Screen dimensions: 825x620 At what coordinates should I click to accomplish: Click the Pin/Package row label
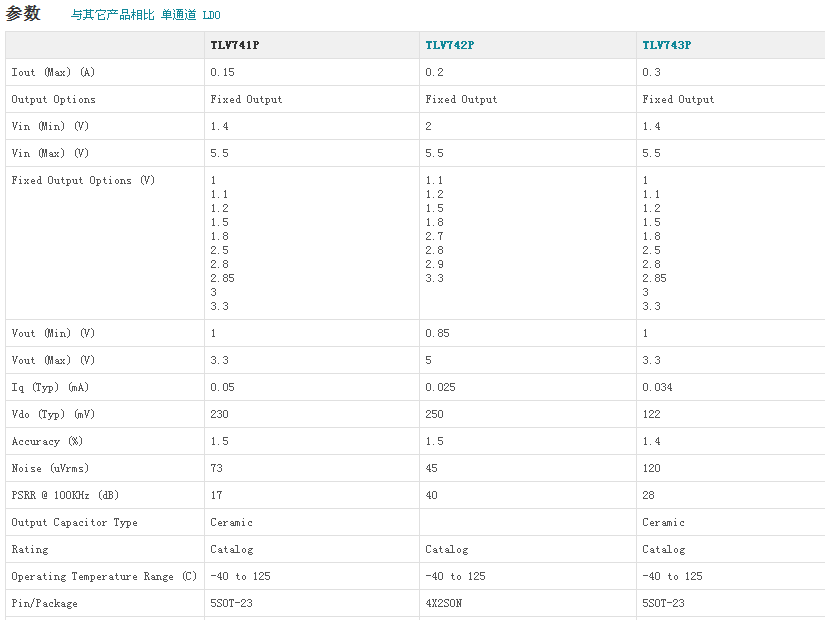pos(44,603)
